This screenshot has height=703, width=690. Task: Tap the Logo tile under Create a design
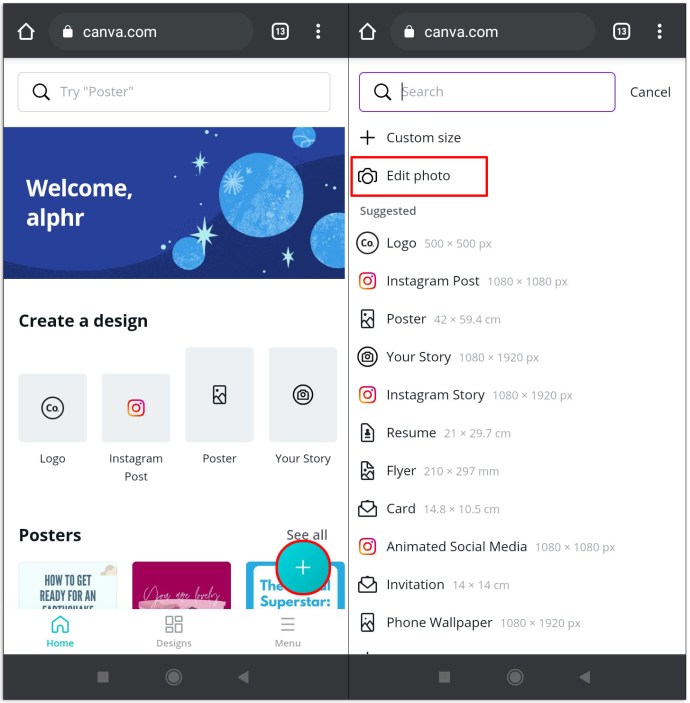coord(52,408)
